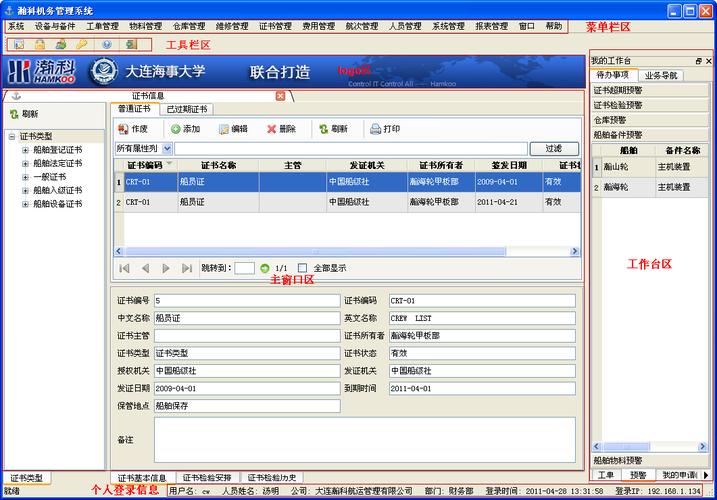Go to the first page of results
The image size is (717, 500).
point(124,269)
